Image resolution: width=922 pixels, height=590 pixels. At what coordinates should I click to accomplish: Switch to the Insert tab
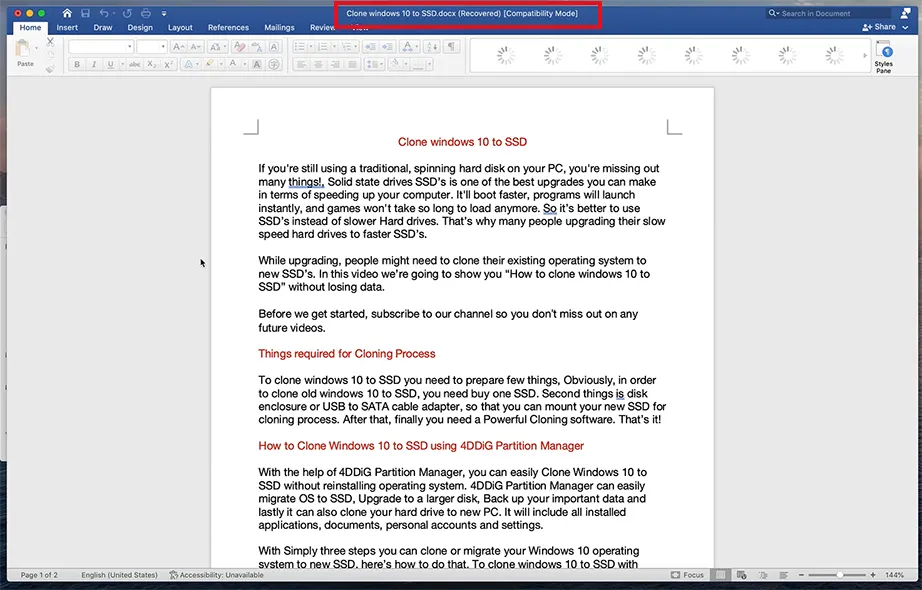tap(67, 27)
